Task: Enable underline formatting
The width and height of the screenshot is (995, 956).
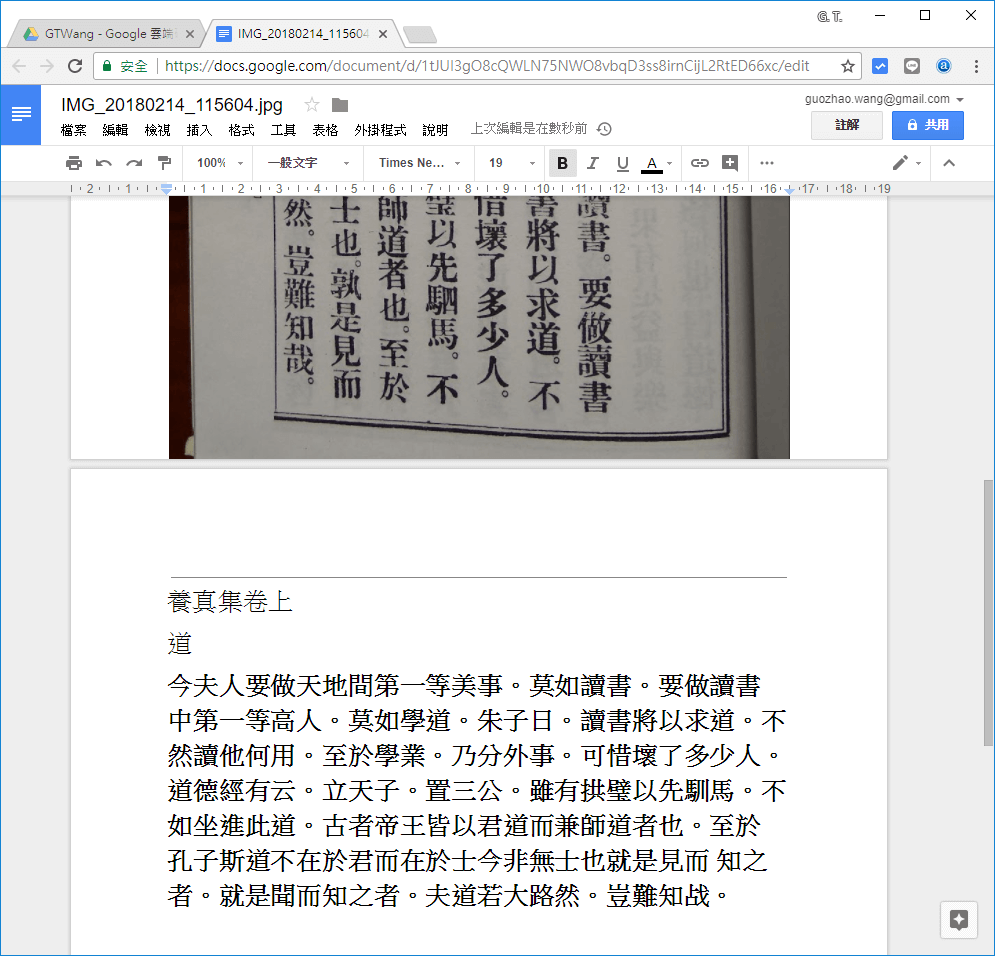Action: 621,163
